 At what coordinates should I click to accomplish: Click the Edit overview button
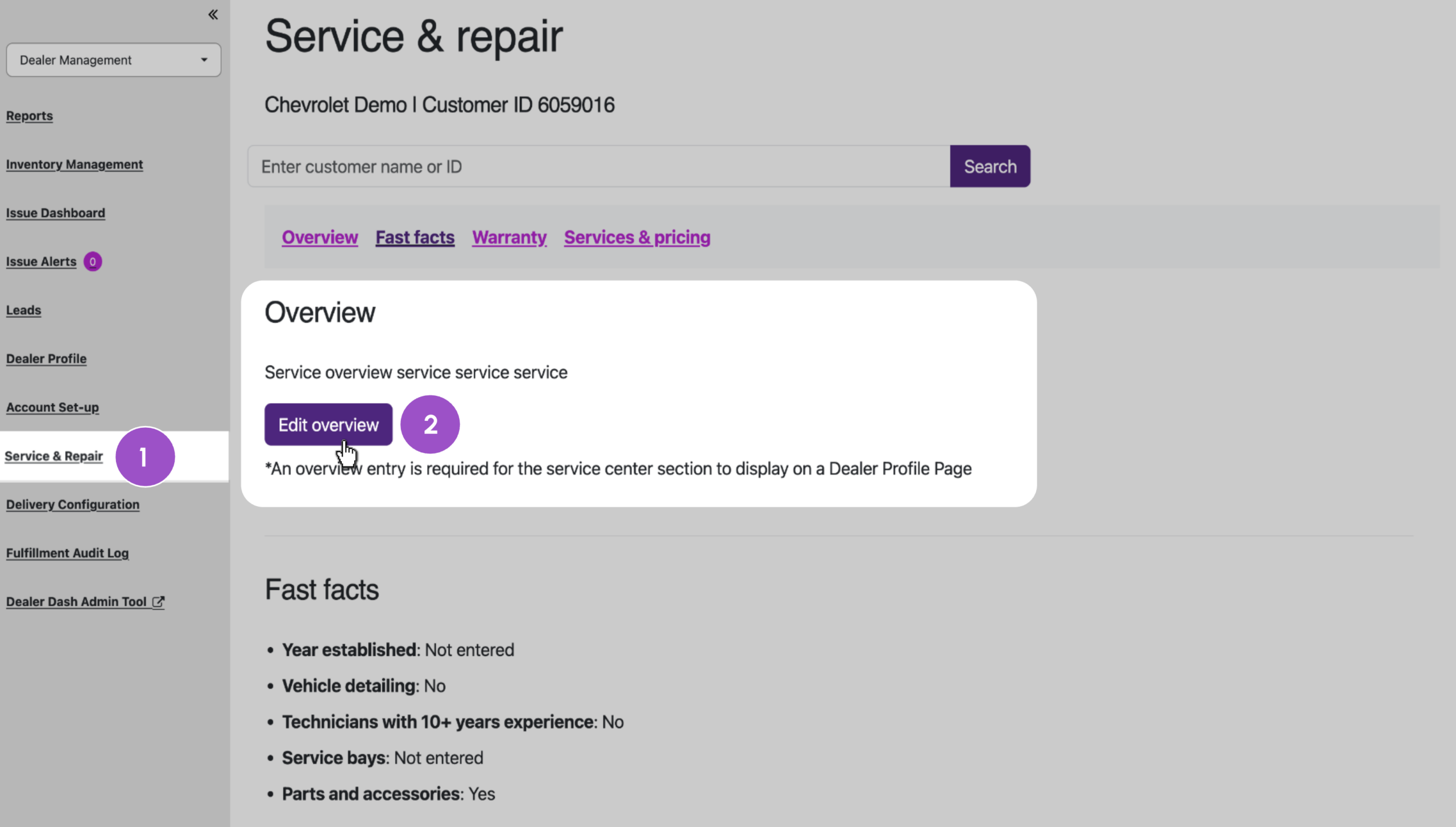328,424
